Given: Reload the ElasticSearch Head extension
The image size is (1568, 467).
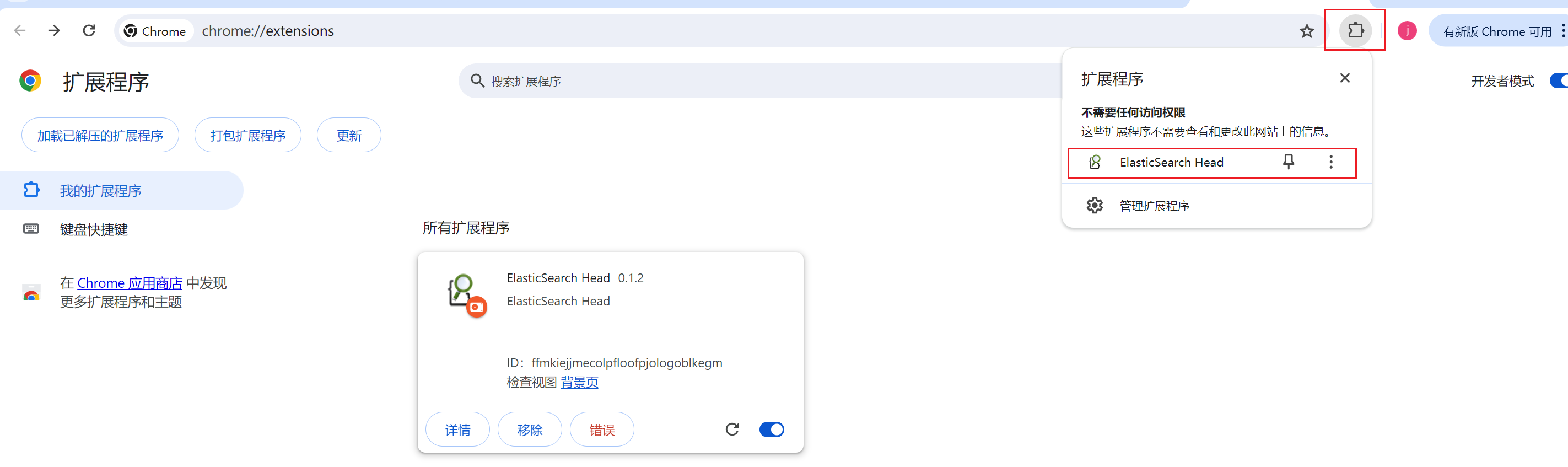Looking at the screenshot, I should tap(732, 430).
